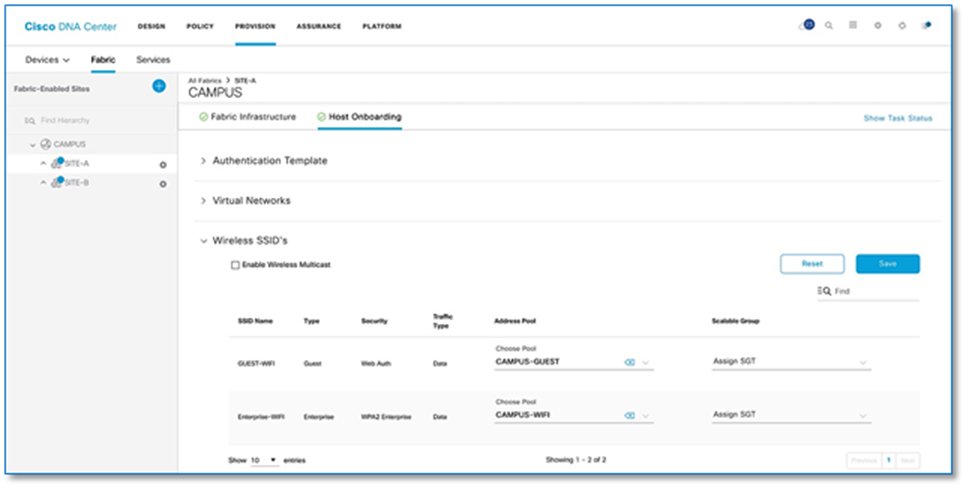Open the Devices dropdown menu
Viewport: 966px width, 488px height.
47,60
